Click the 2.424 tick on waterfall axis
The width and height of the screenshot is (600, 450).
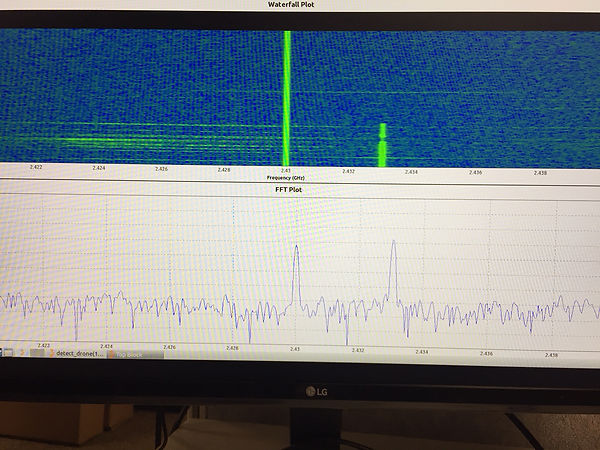pyautogui.click(x=99, y=168)
